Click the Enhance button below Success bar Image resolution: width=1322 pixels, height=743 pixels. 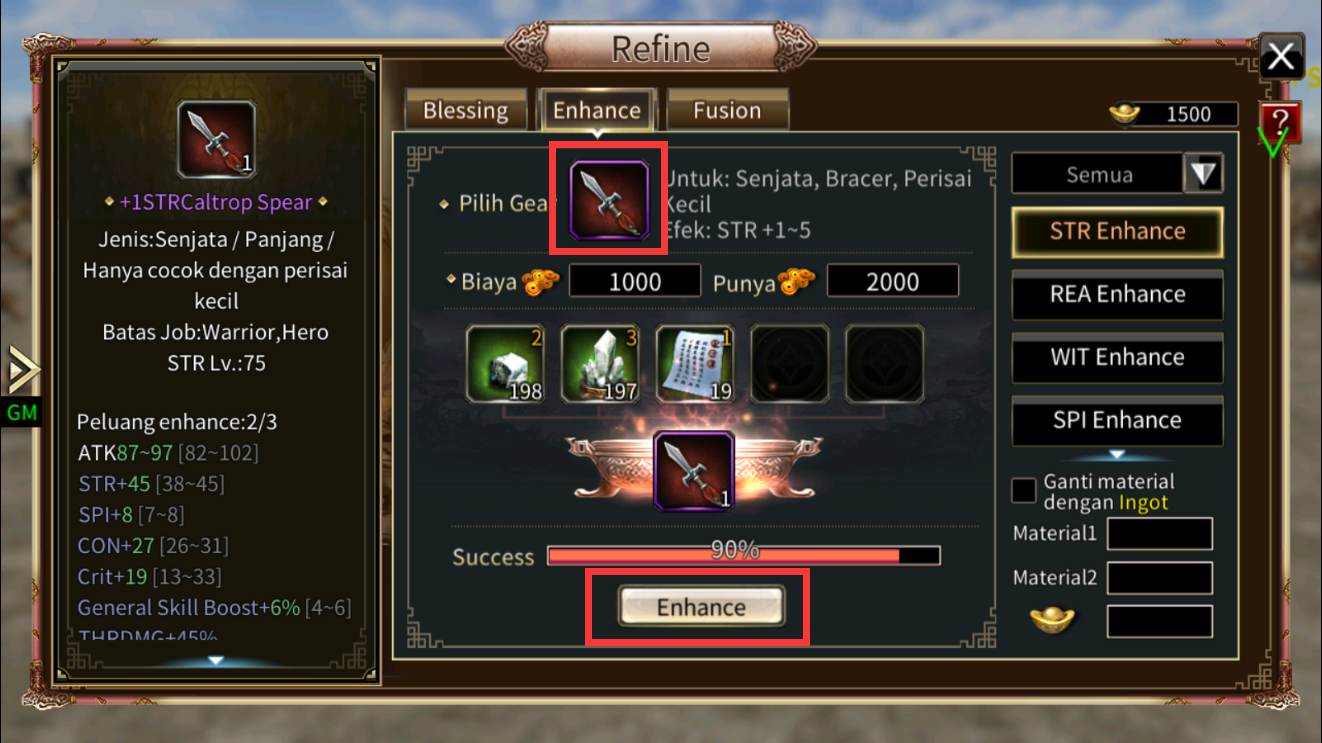point(701,607)
